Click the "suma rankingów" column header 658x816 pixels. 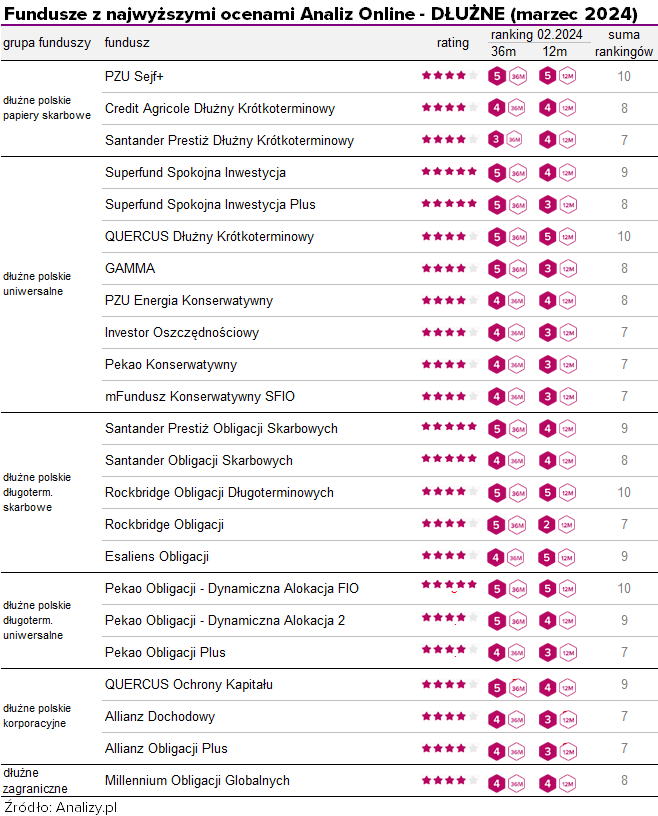coord(623,43)
